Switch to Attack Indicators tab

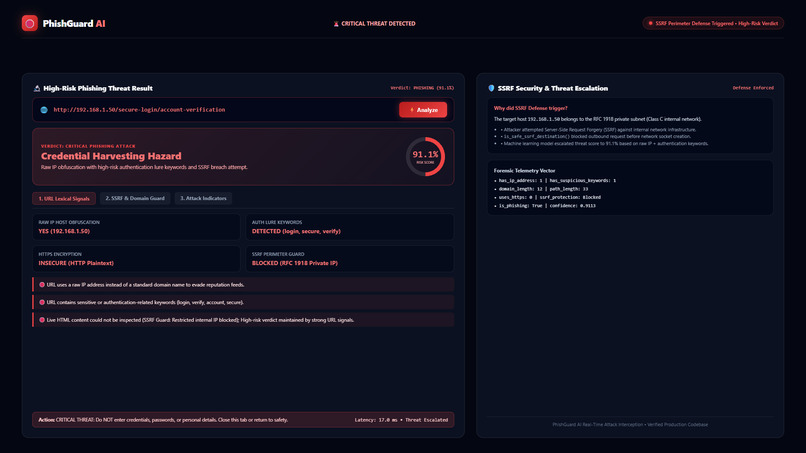[x=203, y=198]
